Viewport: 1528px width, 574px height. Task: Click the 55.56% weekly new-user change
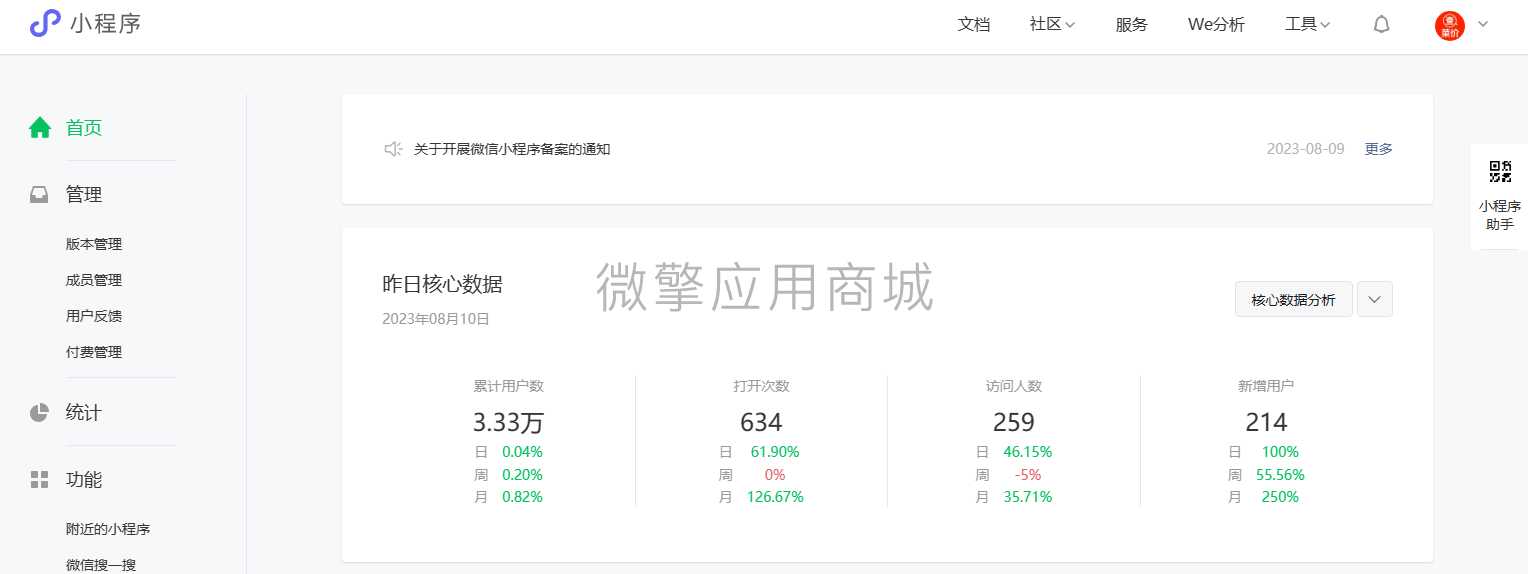(x=1280, y=475)
